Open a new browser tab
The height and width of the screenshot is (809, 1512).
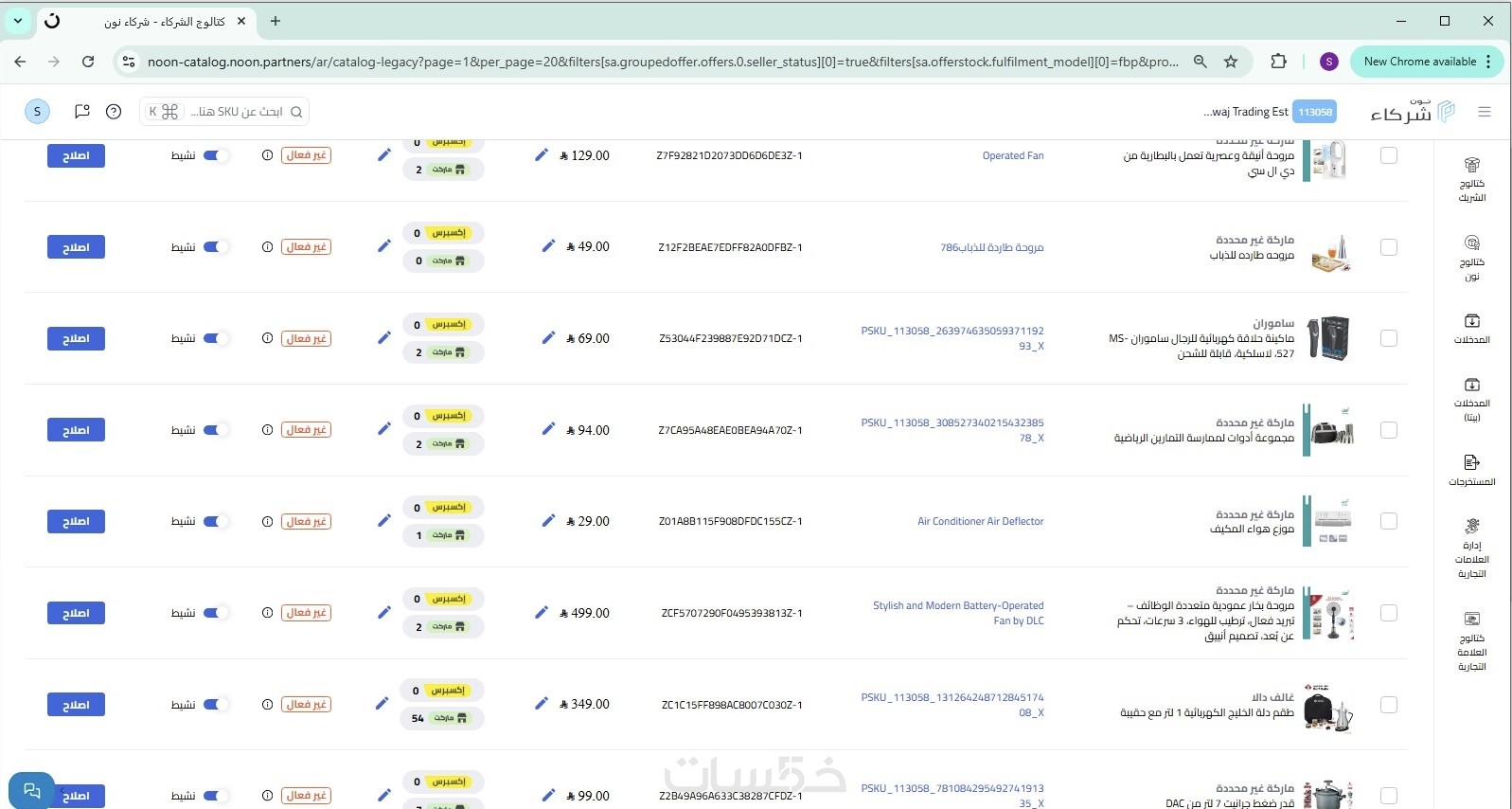[276, 21]
